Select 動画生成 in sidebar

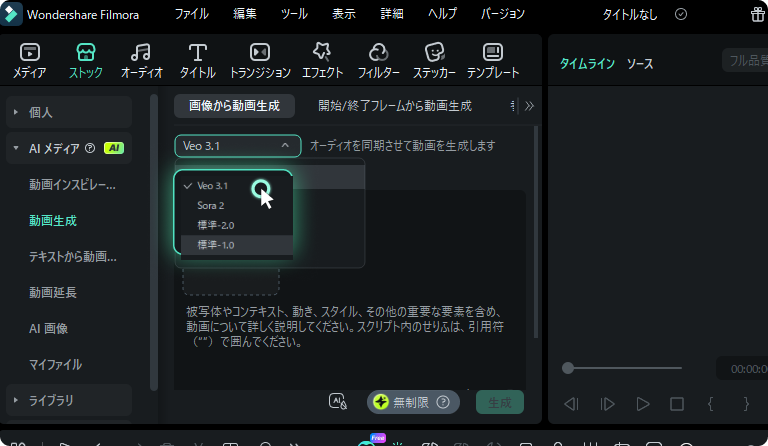(x=53, y=221)
